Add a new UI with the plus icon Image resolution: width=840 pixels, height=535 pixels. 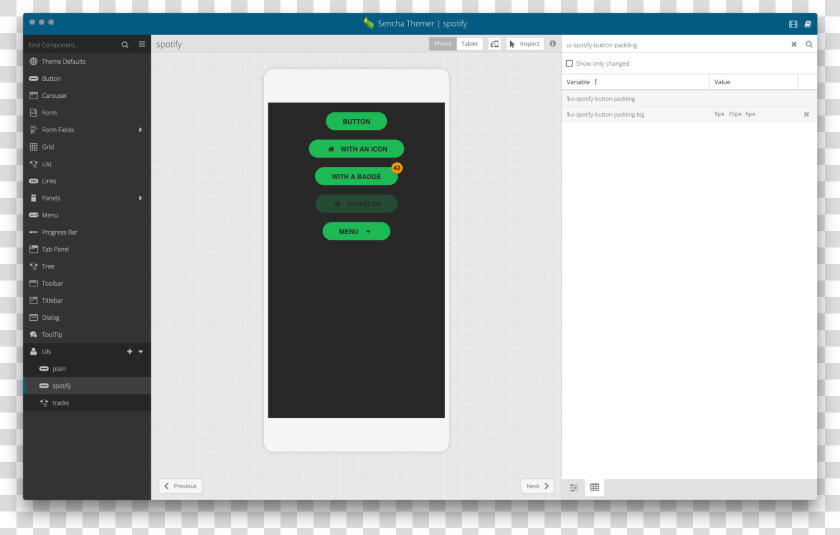(x=129, y=352)
